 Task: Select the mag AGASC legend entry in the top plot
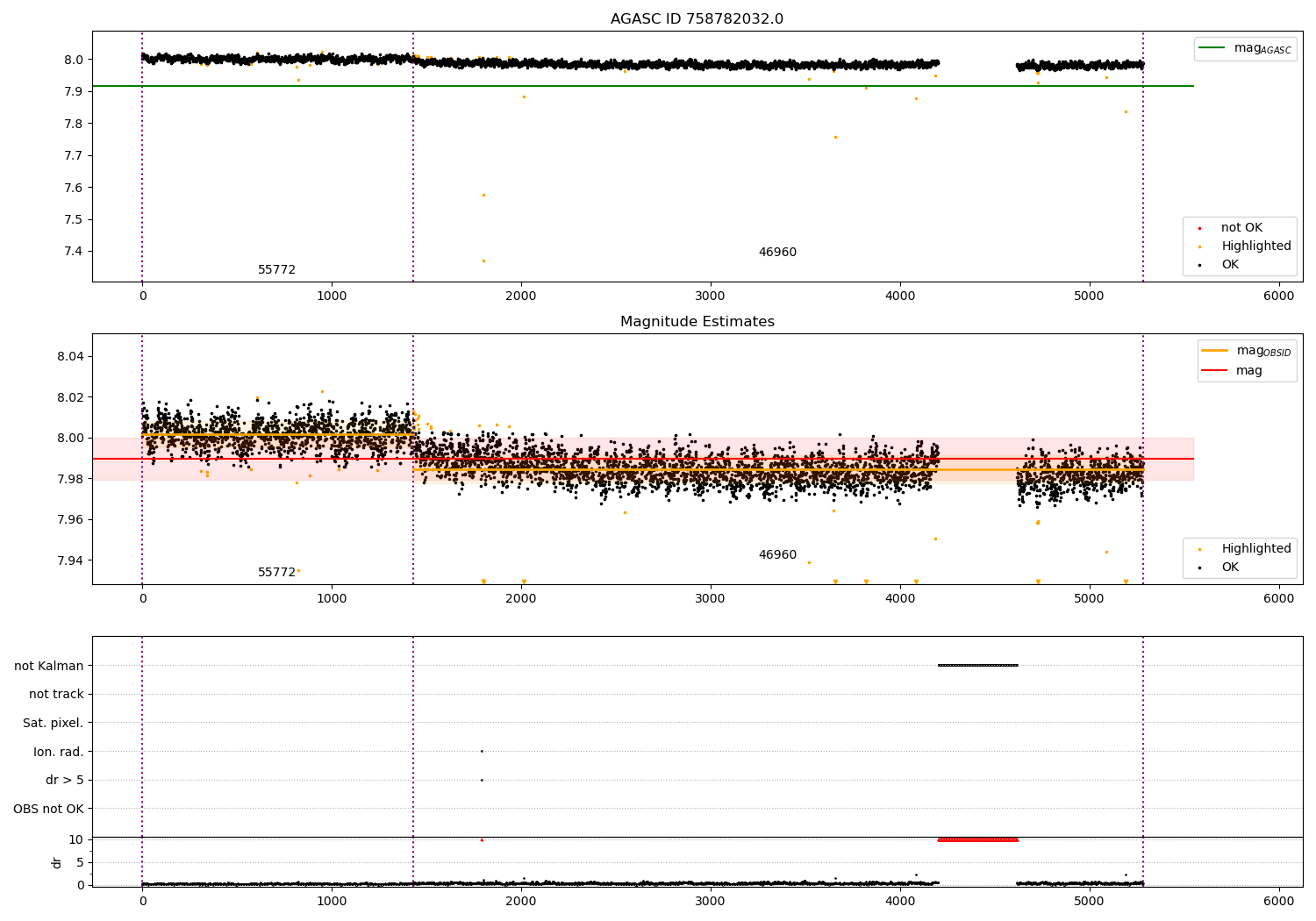tap(1246, 48)
